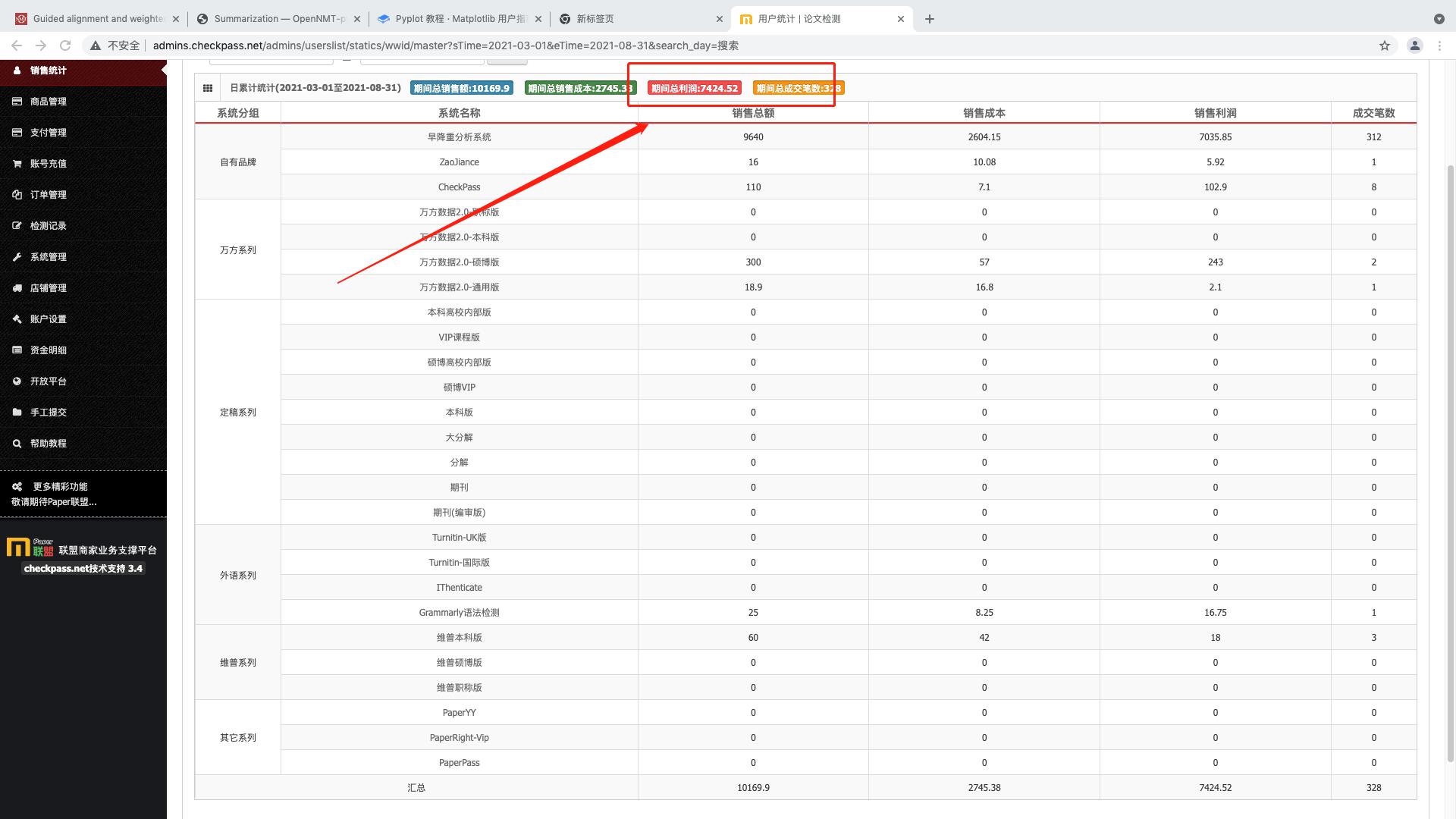1456x819 pixels.
Task: Click the browser reload icon
Action: click(x=65, y=45)
